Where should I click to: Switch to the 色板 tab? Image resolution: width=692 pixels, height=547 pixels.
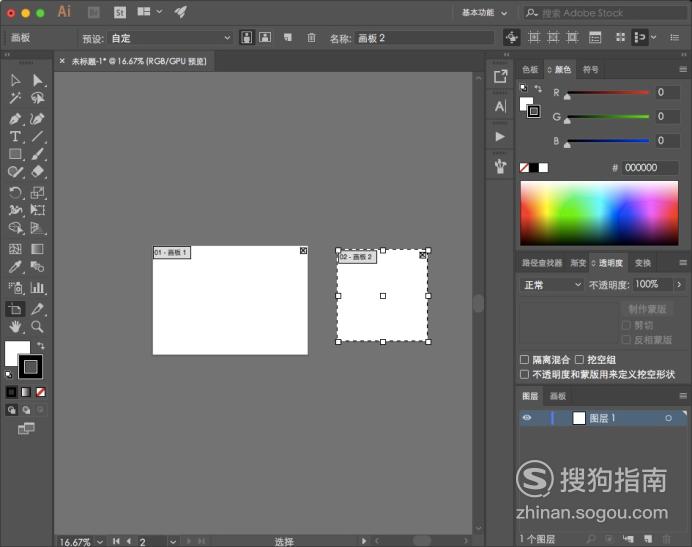(x=530, y=69)
